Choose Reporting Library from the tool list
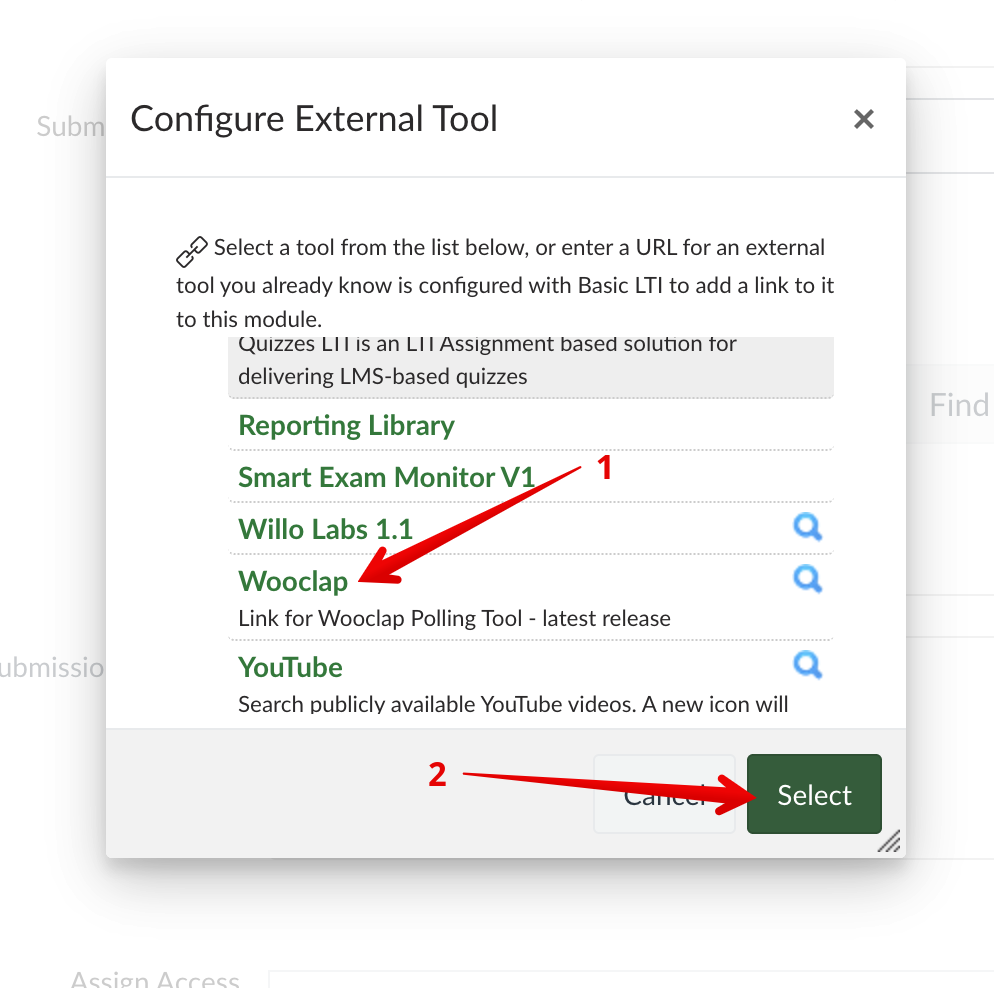The image size is (994, 988). tap(346, 426)
